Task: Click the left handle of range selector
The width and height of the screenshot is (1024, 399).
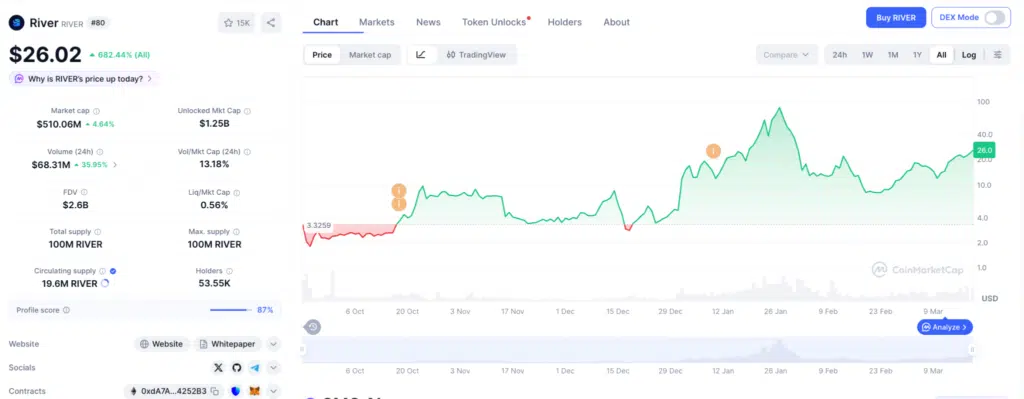Action: tap(302, 350)
